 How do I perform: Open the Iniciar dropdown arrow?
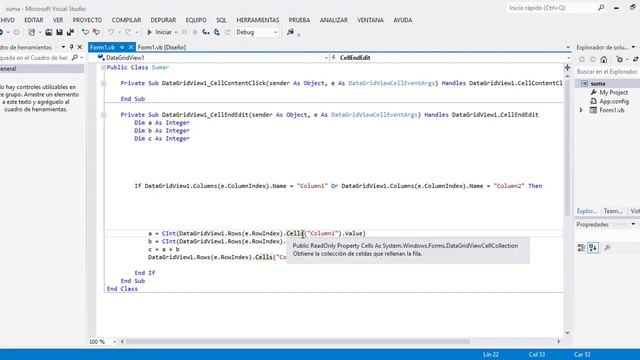(x=176, y=32)
